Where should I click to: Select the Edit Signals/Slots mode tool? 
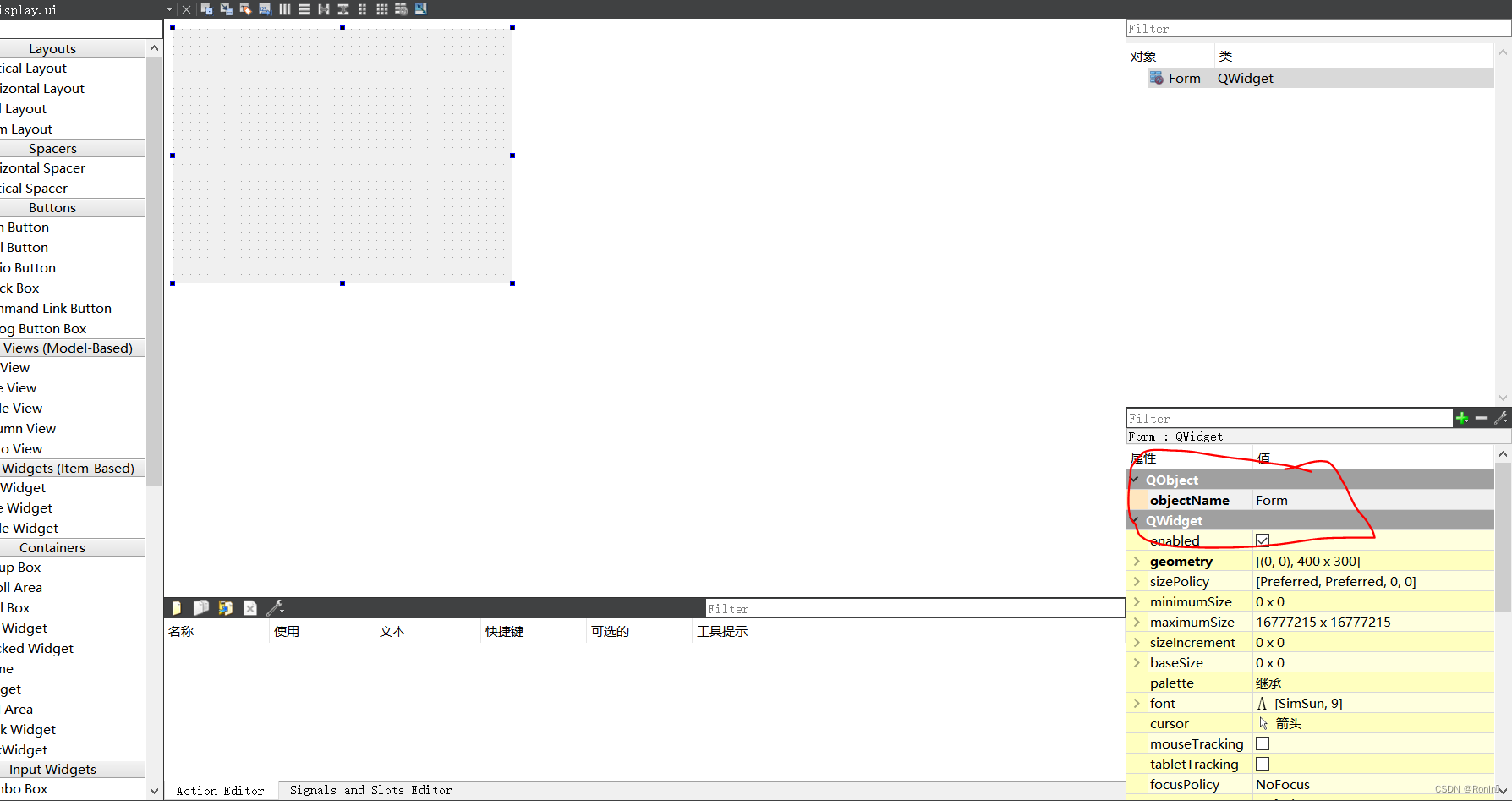pos(226,9)
